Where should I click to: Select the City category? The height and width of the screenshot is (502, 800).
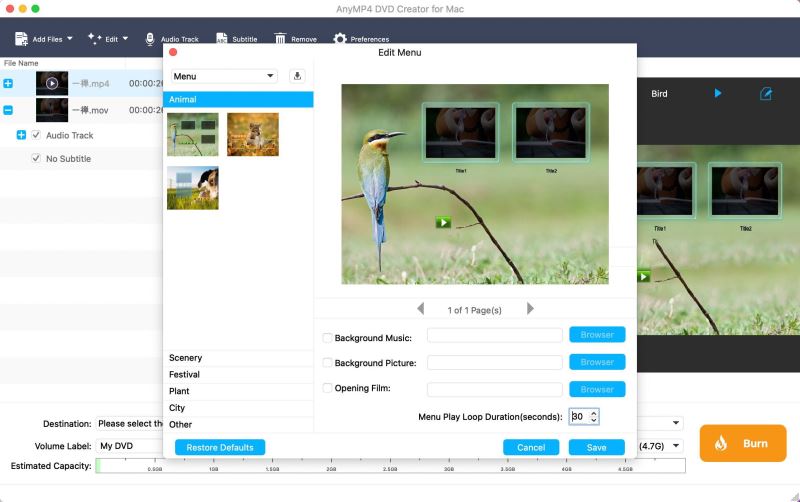coord(238,408)
